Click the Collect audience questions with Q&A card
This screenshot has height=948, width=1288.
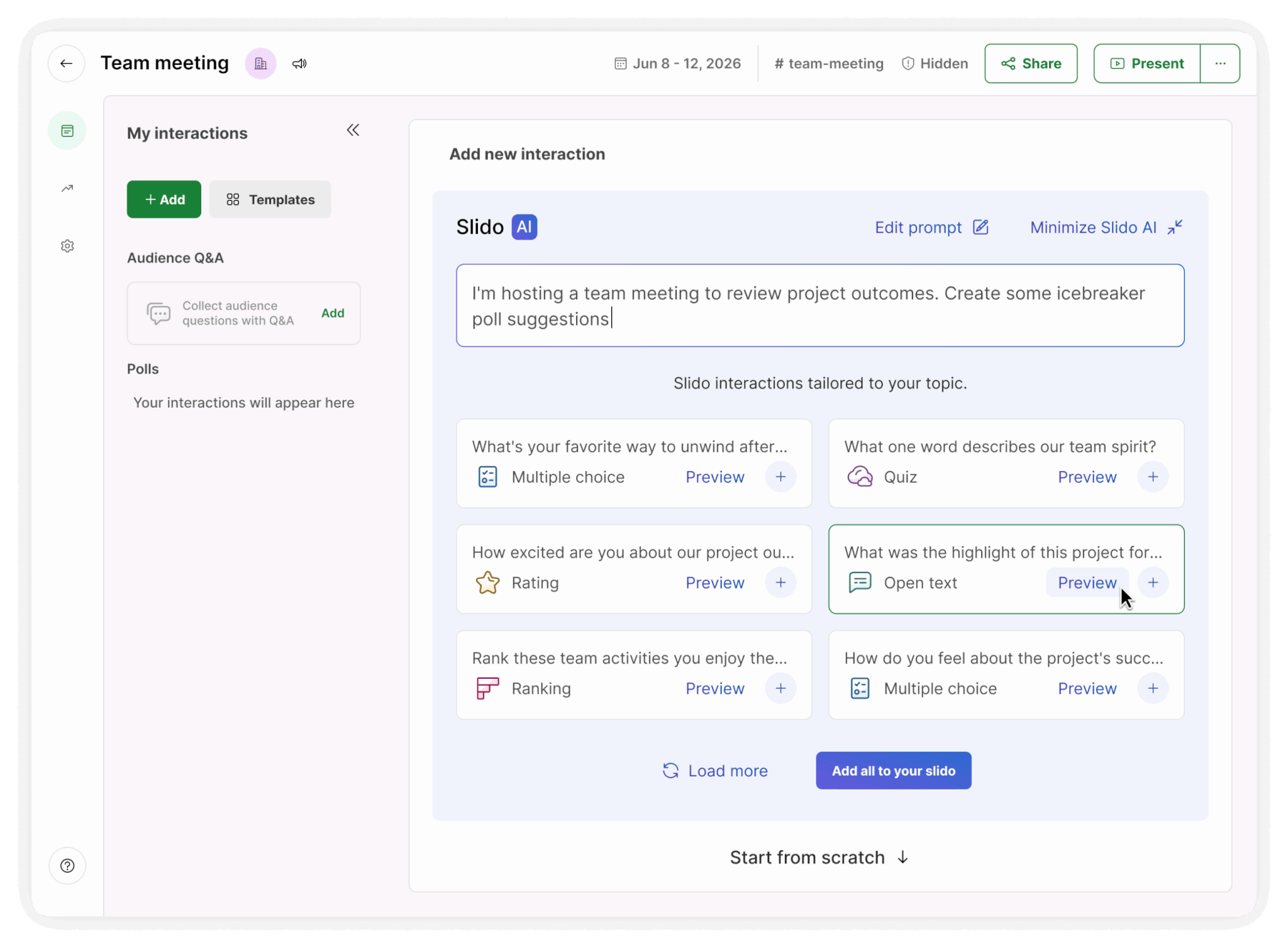[243, 313]
